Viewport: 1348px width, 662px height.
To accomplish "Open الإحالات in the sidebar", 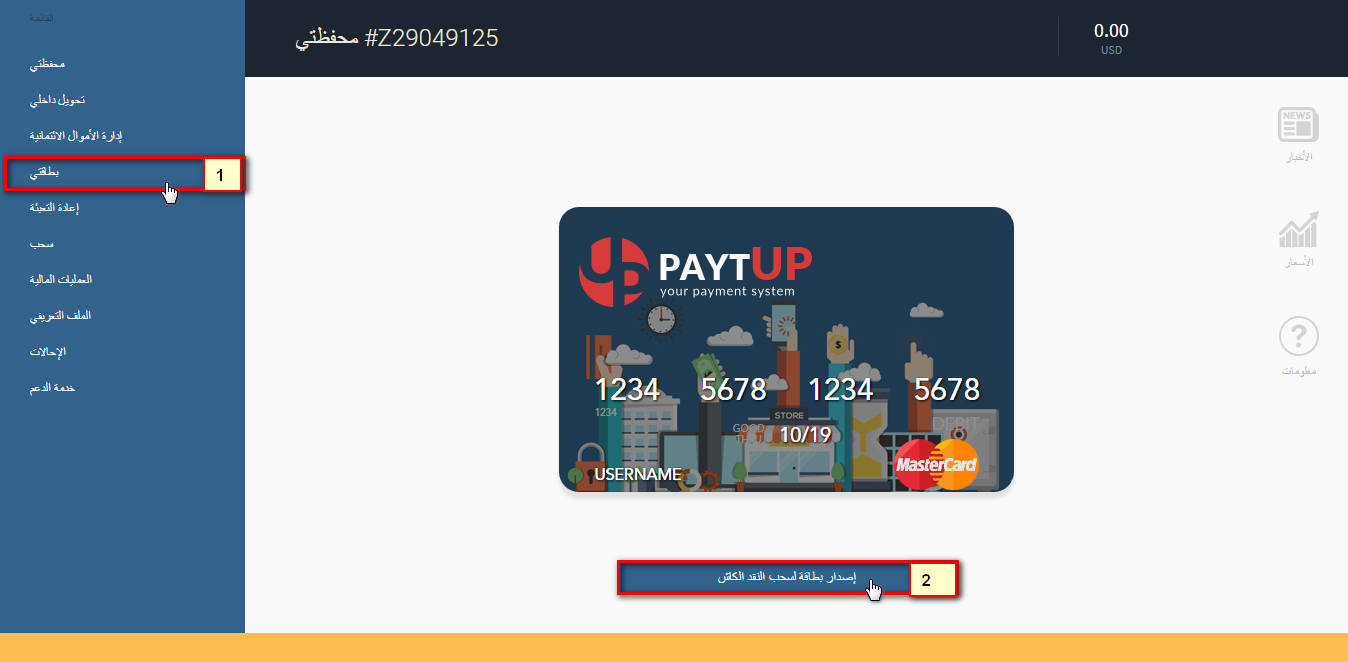I will point(47,352).
